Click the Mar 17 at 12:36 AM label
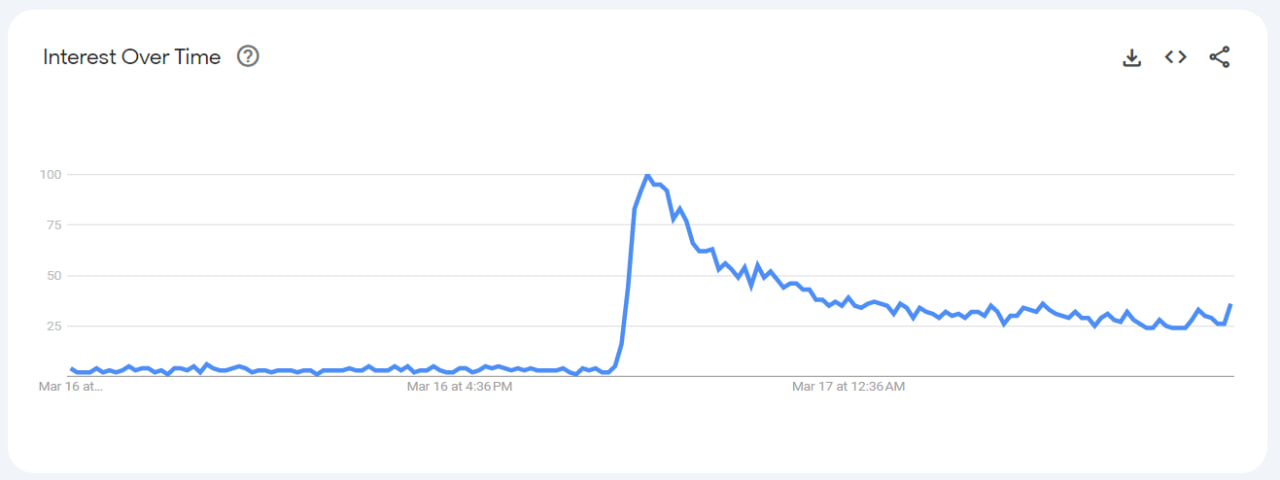This screenshot has height=480, width=1280. click(x=848, y=386)
